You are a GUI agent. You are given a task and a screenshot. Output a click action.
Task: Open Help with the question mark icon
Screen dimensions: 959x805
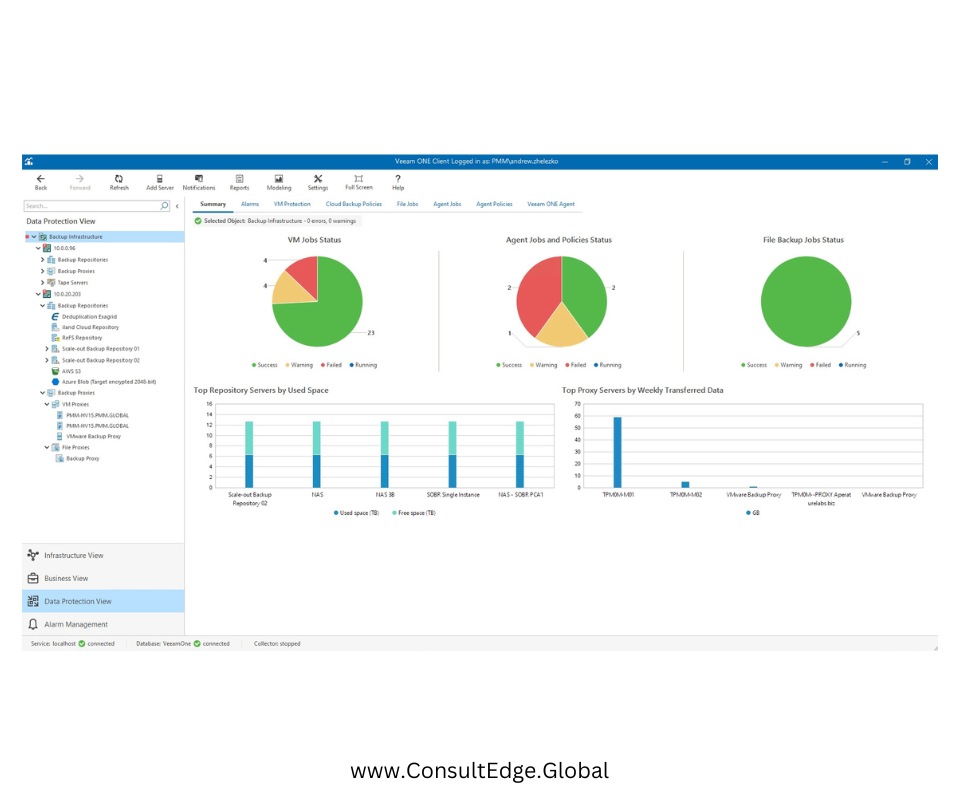click(x=398, y=179)
